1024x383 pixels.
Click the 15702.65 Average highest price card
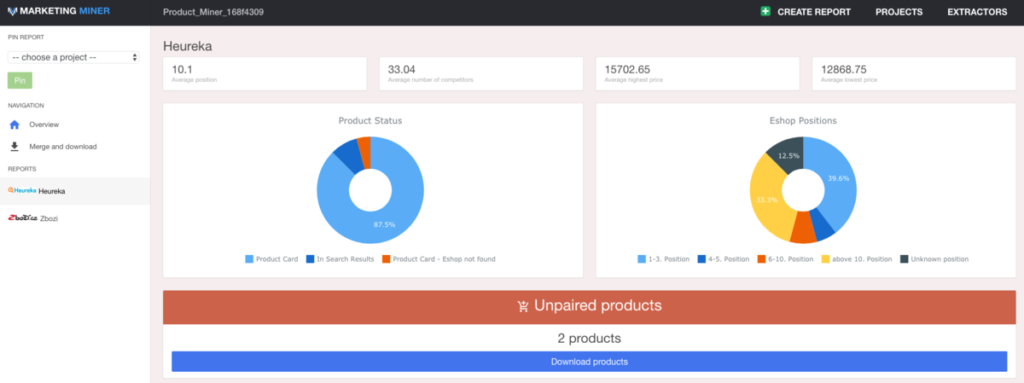[697, 74]
